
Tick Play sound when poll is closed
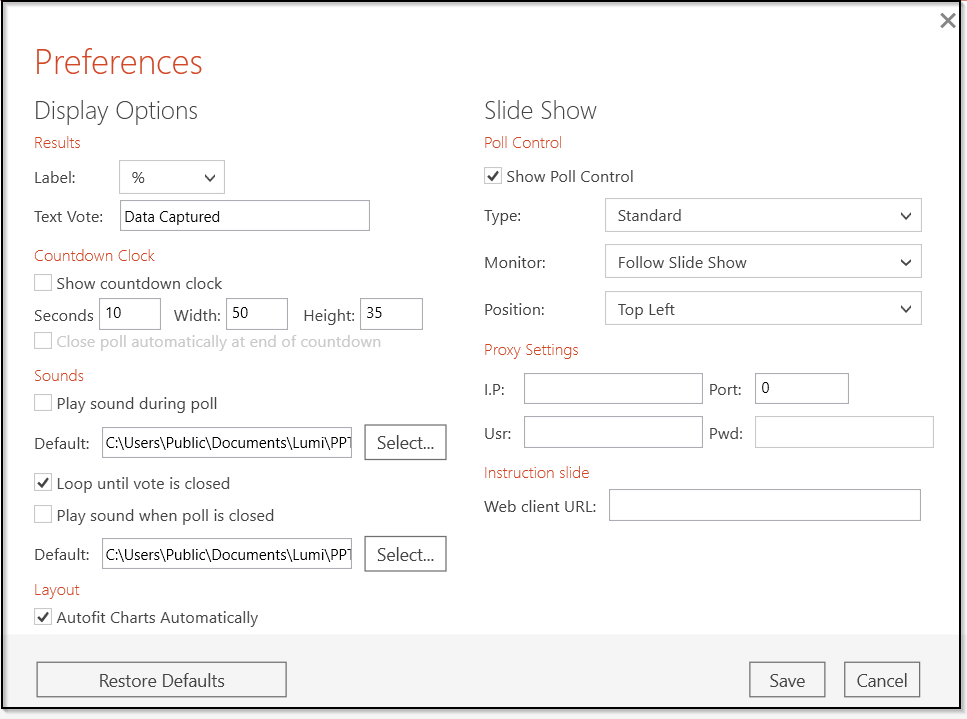point(43,515)
